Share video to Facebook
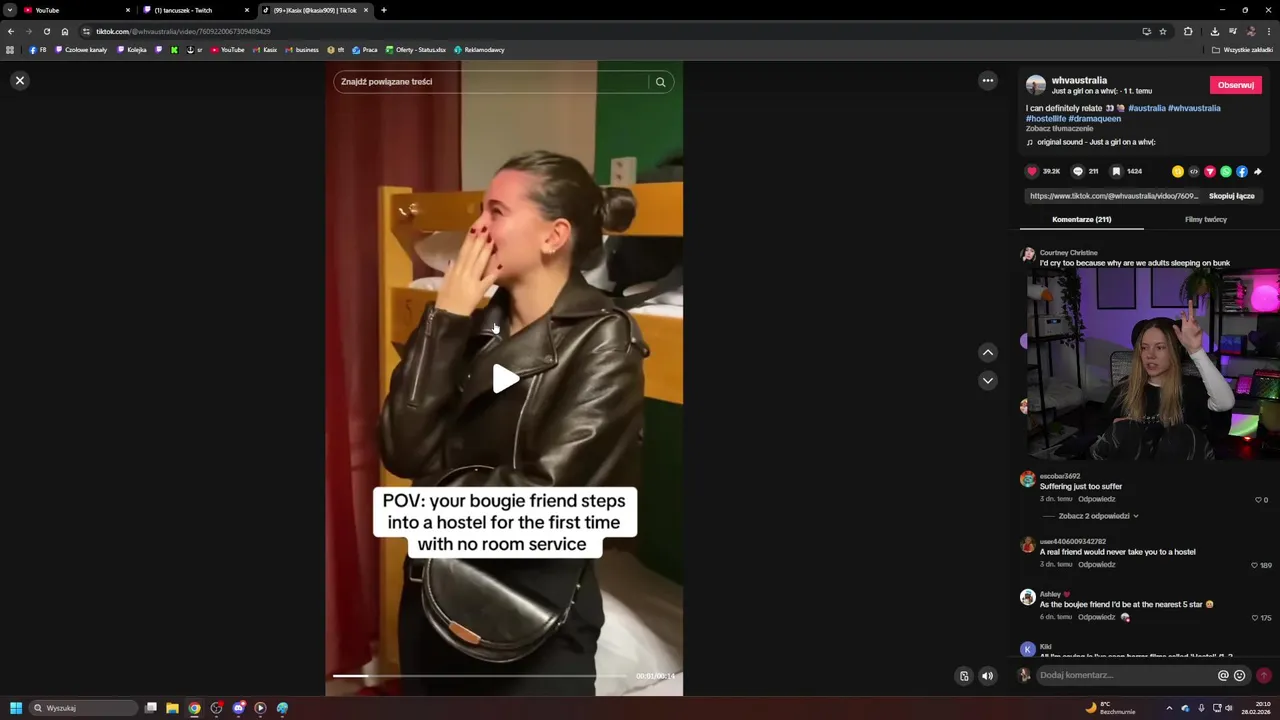This screenshot has height=720, width=1280. click(x=1242, y=172)
